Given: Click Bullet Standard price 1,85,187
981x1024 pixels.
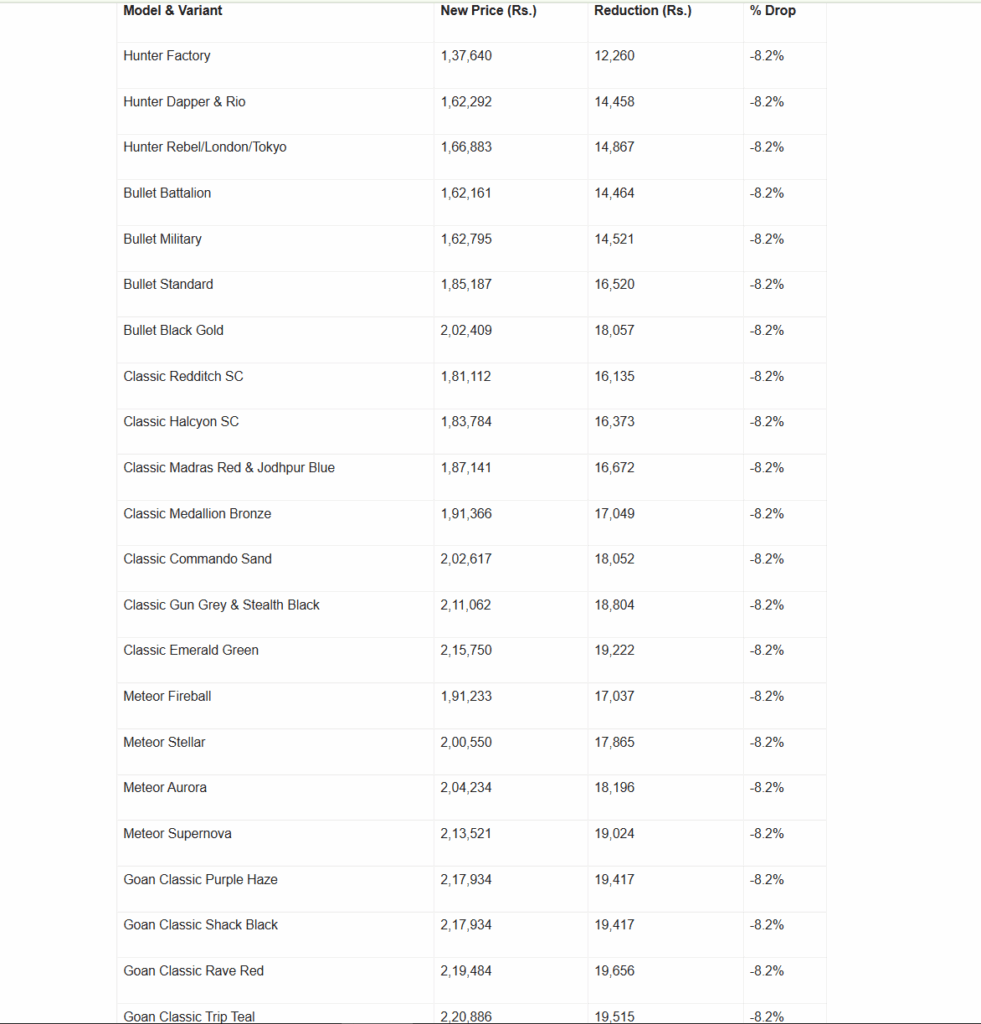Looking at the screenshot, I should [466, 284].
